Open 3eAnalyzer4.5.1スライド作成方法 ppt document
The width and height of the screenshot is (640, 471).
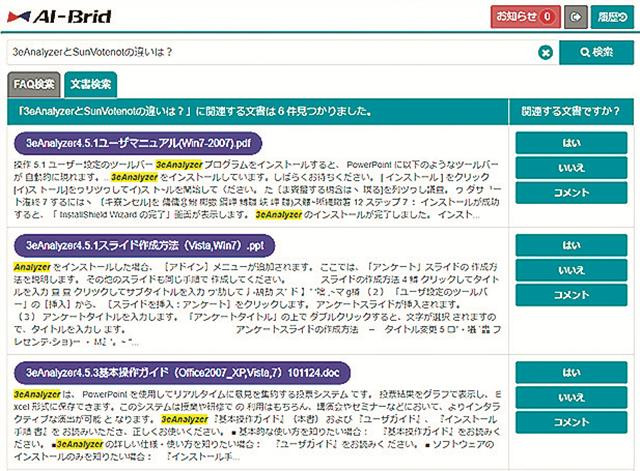[144, 246]
